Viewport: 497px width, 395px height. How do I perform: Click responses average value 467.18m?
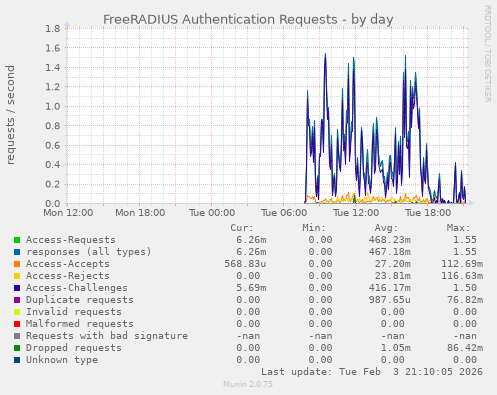click(x=390, y=252)
